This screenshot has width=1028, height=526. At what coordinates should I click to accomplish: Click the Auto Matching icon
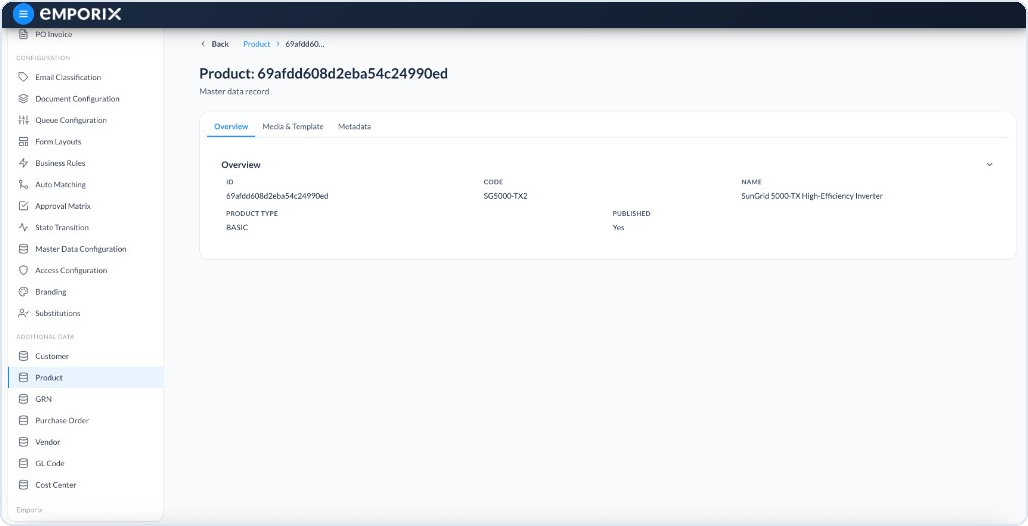click(x=24, y=185)
